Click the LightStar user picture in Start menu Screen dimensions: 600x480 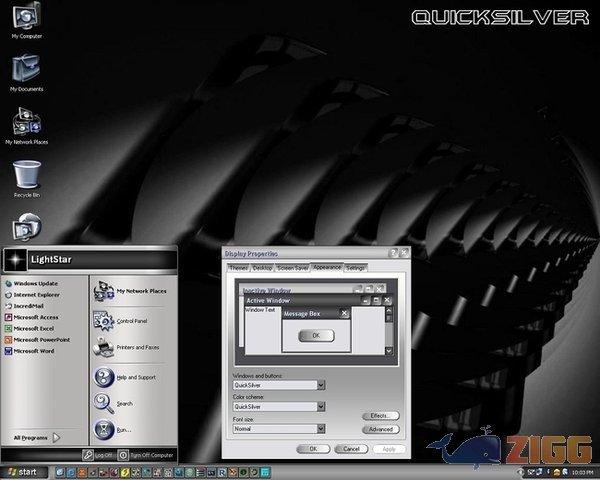pos(15,260)
